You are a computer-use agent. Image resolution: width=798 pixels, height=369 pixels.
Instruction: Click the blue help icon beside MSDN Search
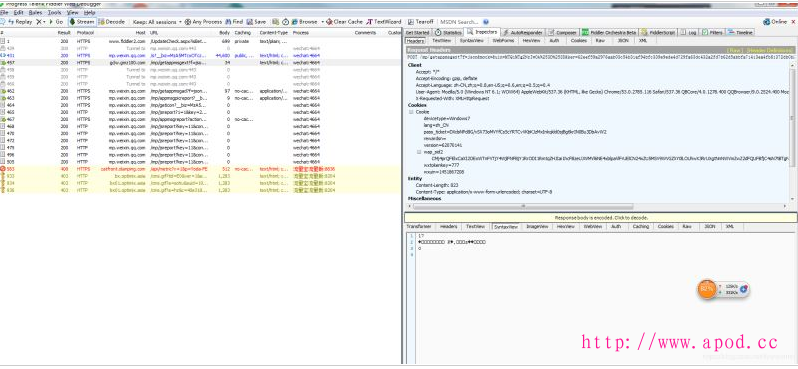[x=486, y=22]
